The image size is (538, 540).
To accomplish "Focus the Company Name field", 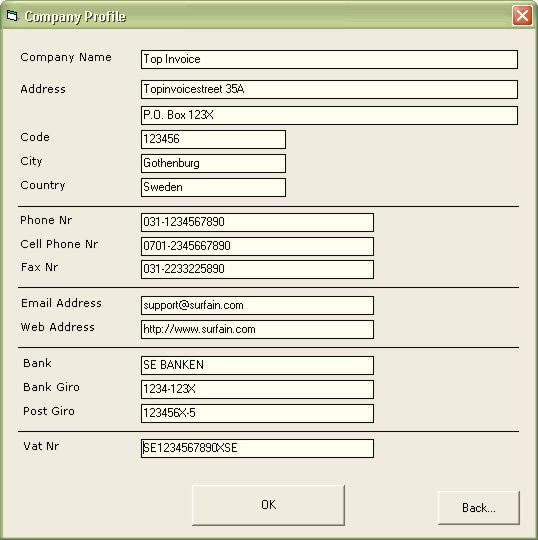I will [329, 59].
